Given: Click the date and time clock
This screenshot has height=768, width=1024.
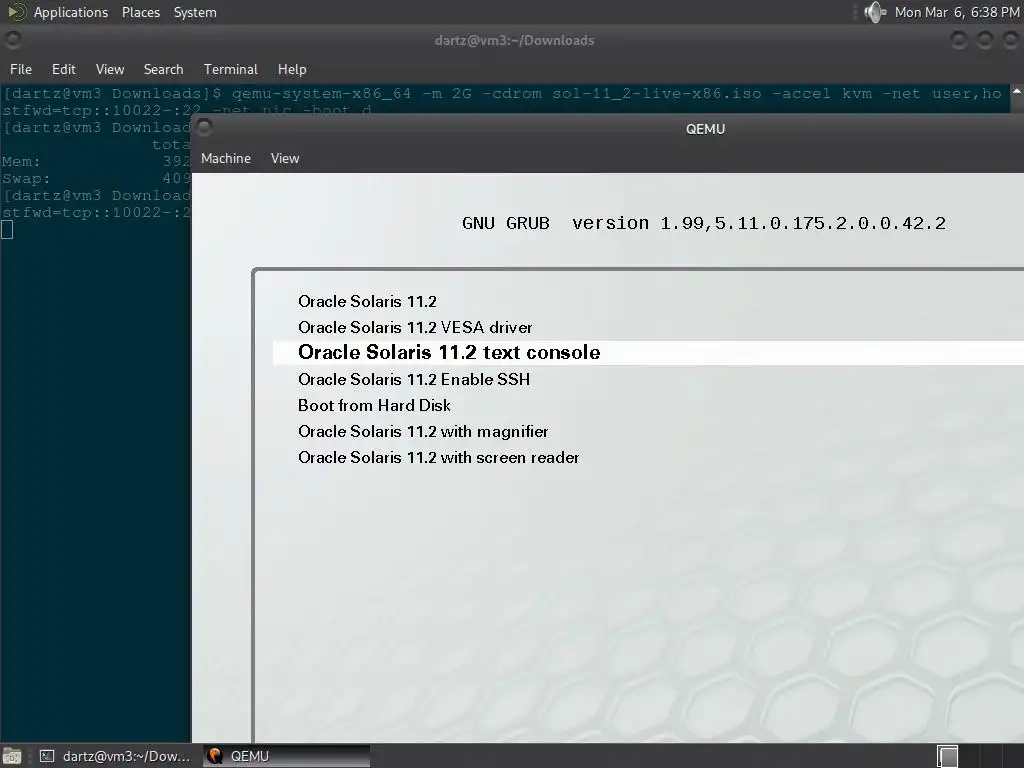Looking at the screenshot, I should 956,12.
